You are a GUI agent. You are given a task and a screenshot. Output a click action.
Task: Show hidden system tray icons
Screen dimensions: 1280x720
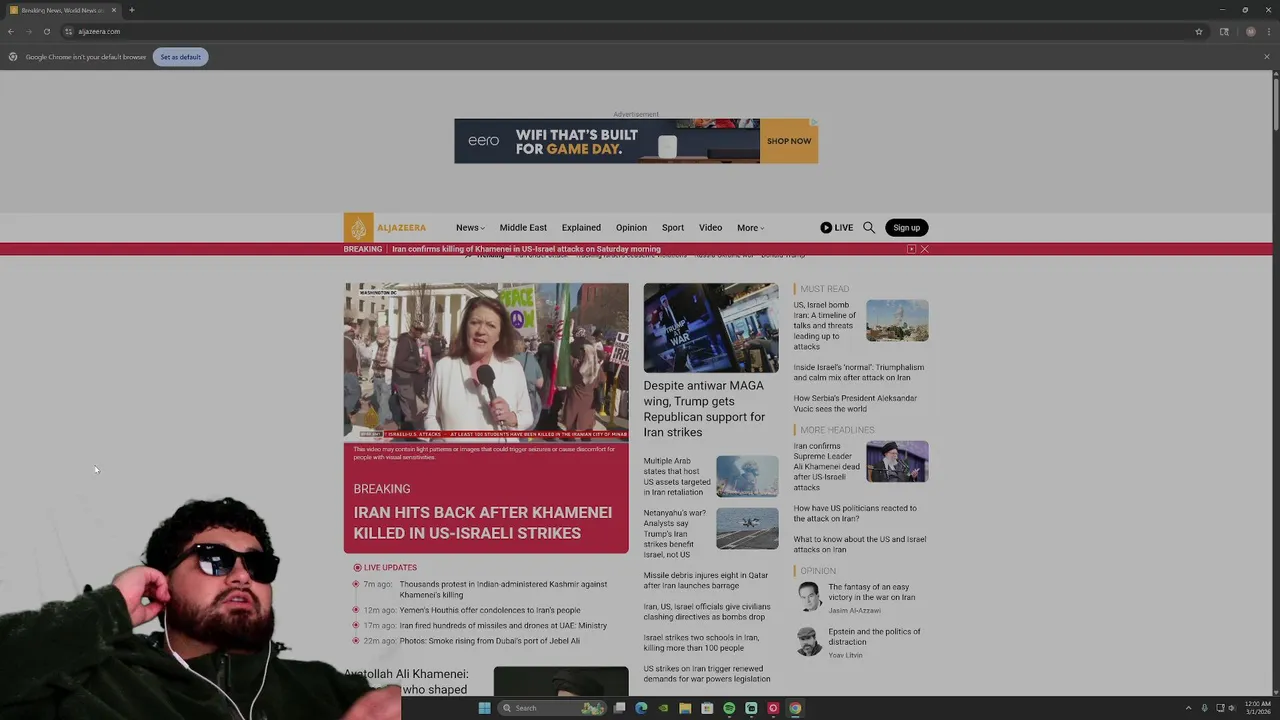coord(1188,708)
